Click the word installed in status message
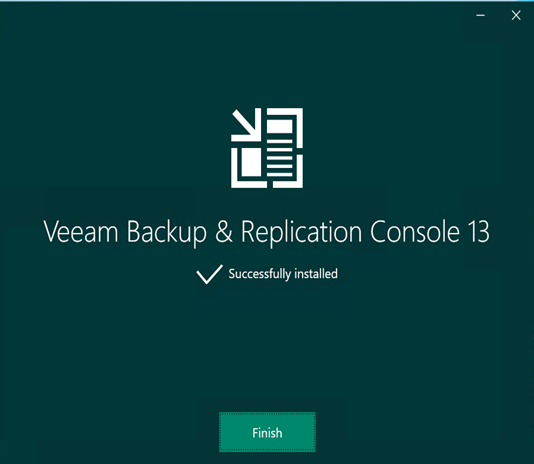The width and height of the screenshot is (534, 464). tap(316, 274)
